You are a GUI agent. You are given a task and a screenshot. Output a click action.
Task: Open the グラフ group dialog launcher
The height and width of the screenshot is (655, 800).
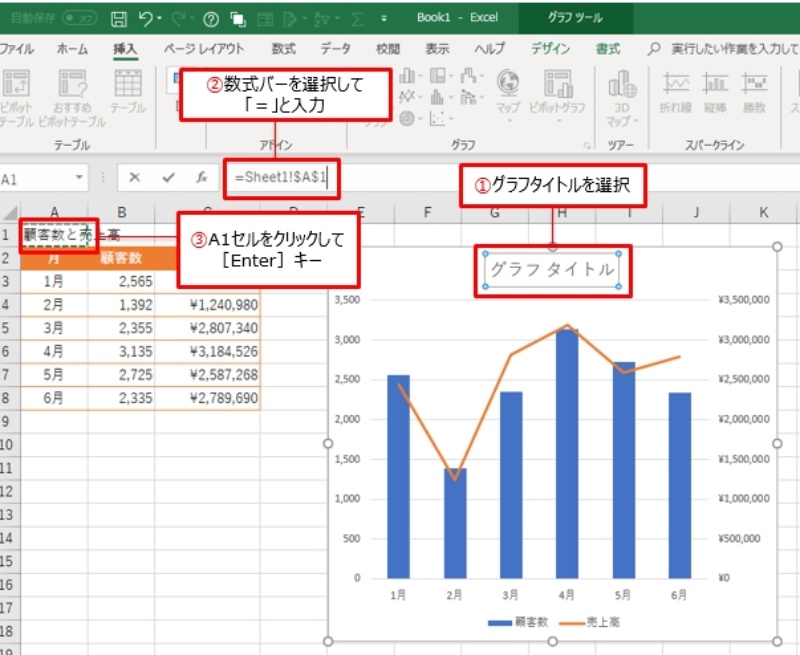pos(586,145)
